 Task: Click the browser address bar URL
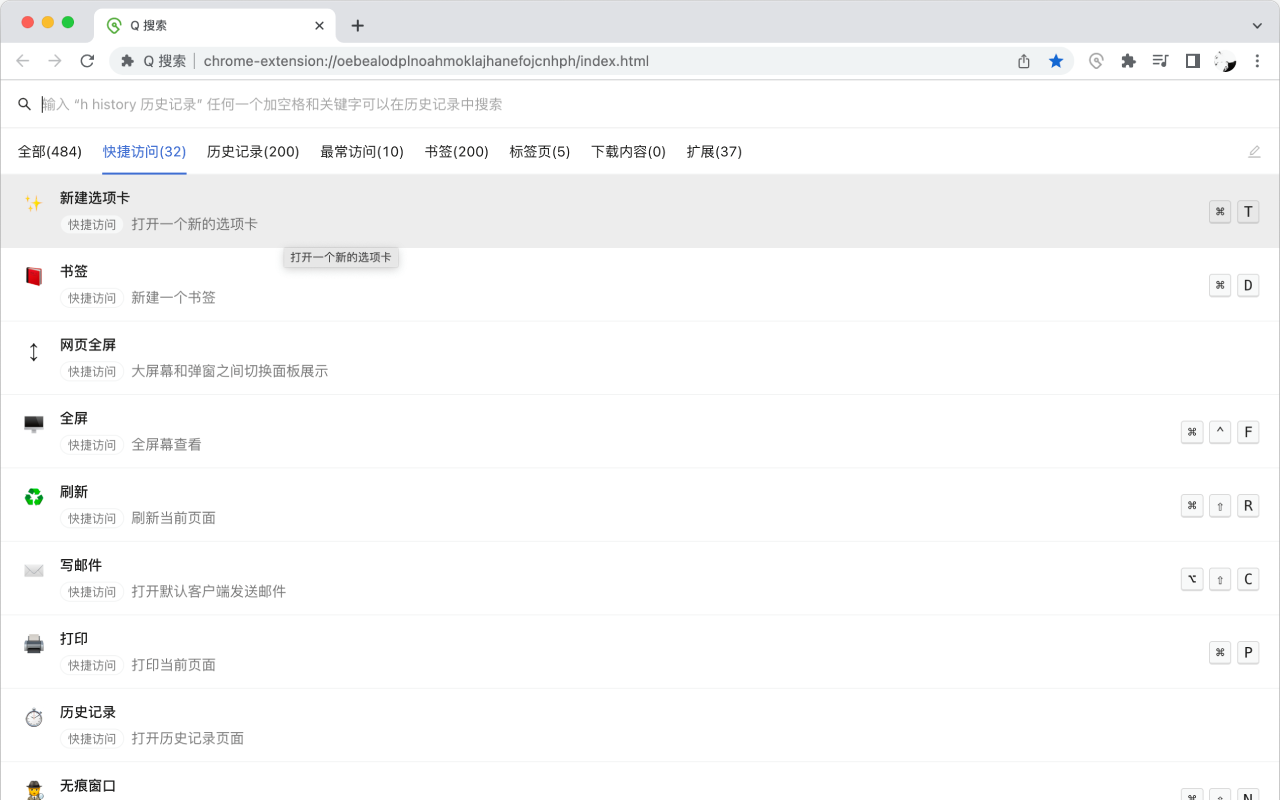point(426,61)
